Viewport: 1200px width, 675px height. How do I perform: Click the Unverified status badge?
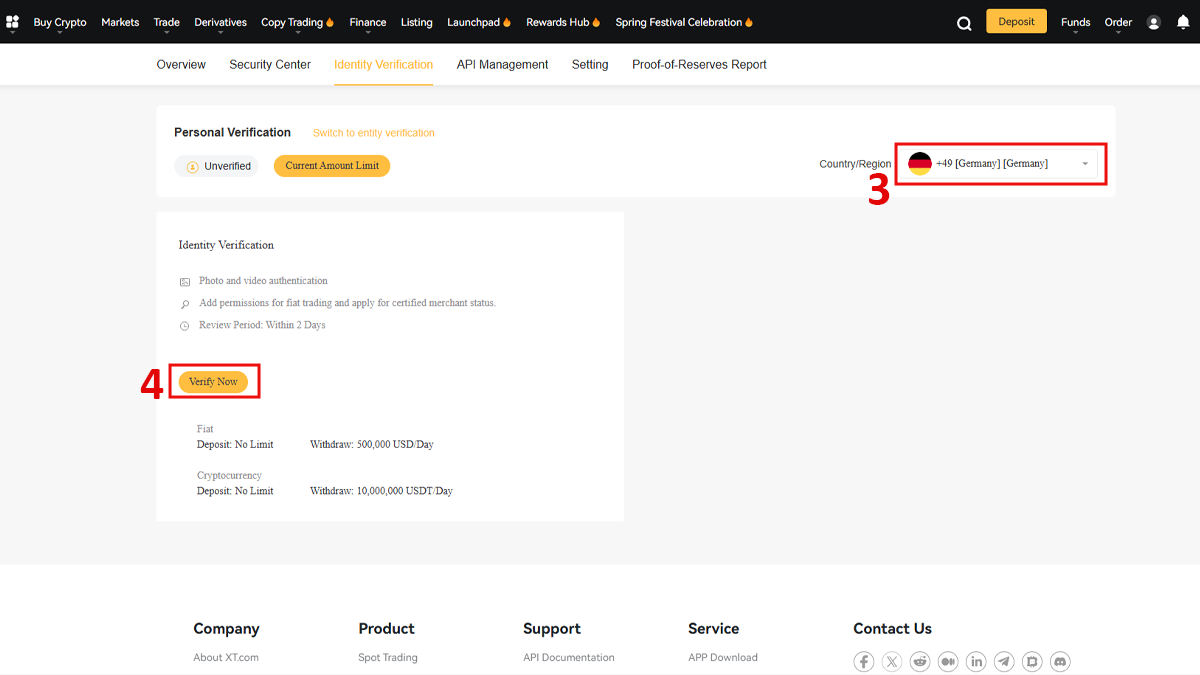click(217, 166)
